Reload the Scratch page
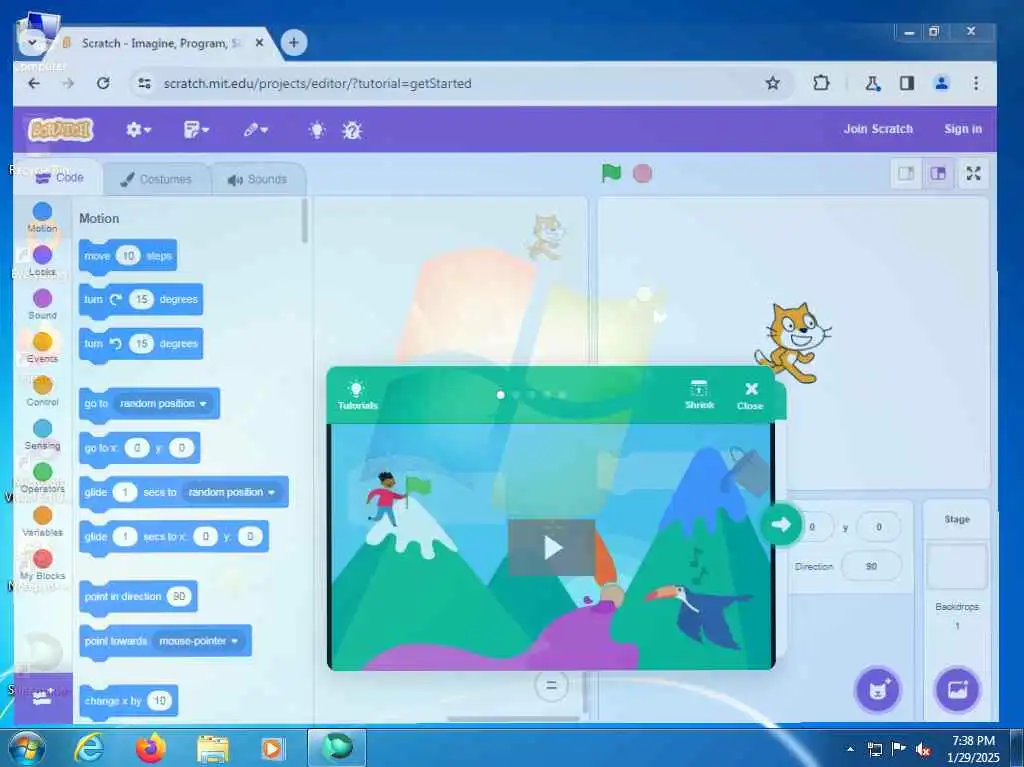 (103, 83)
